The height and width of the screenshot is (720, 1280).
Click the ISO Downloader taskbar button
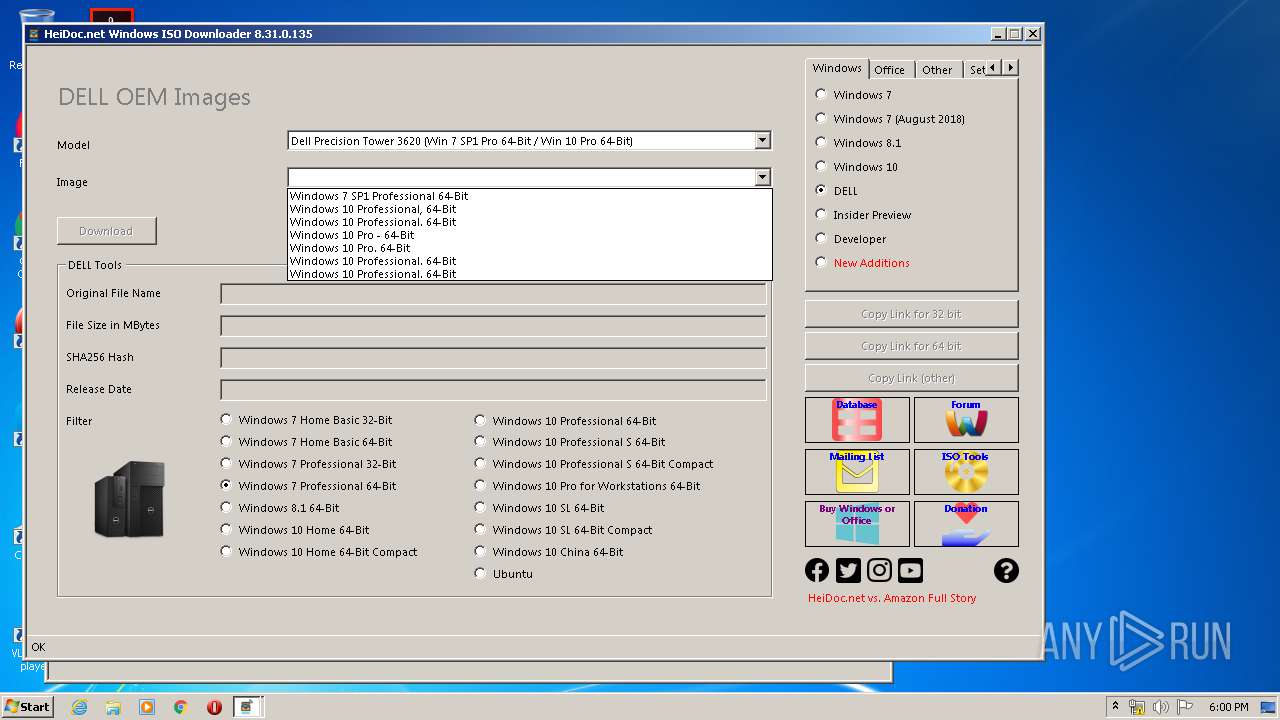pyautogui.click(x=247, y=707)
